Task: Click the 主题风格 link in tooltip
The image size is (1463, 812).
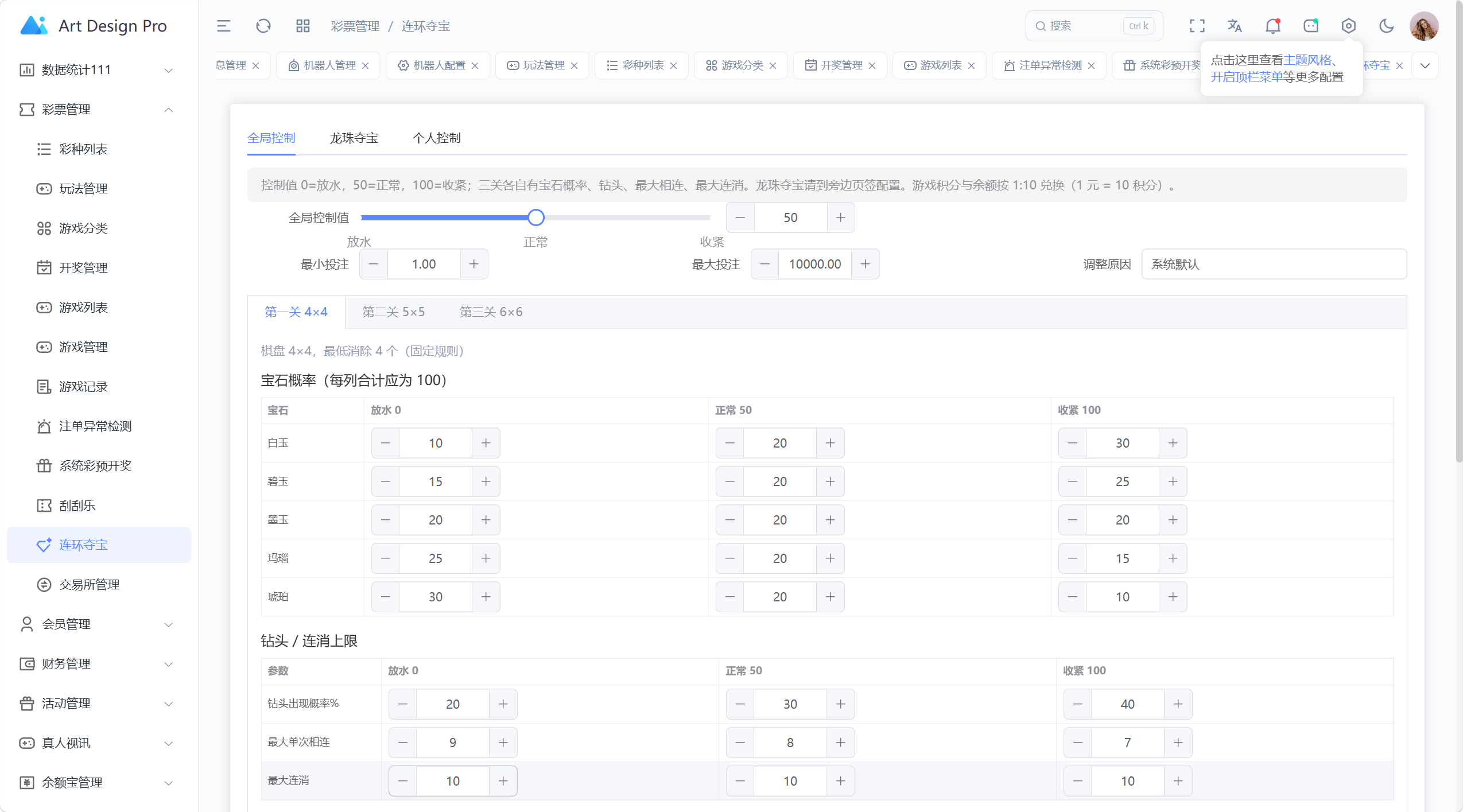Action: pyautogui.click(x=1307, y=60)
